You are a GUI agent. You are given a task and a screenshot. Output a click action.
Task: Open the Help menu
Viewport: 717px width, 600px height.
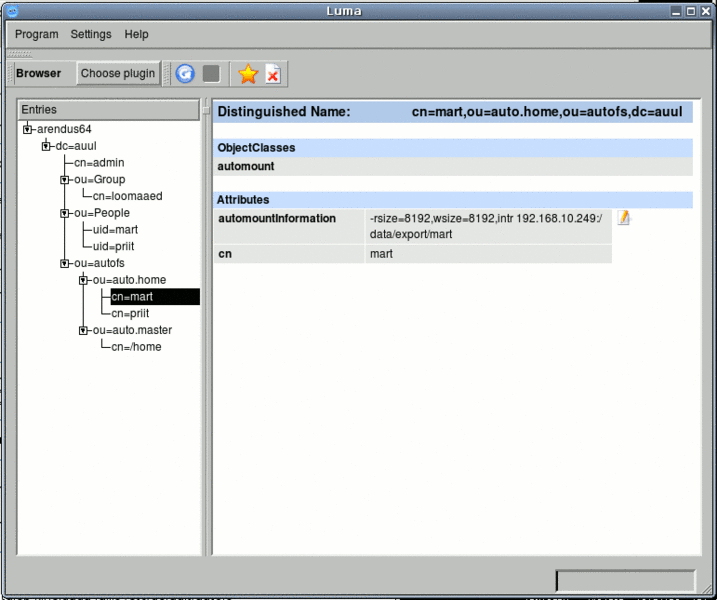click(x=136, y=34)
